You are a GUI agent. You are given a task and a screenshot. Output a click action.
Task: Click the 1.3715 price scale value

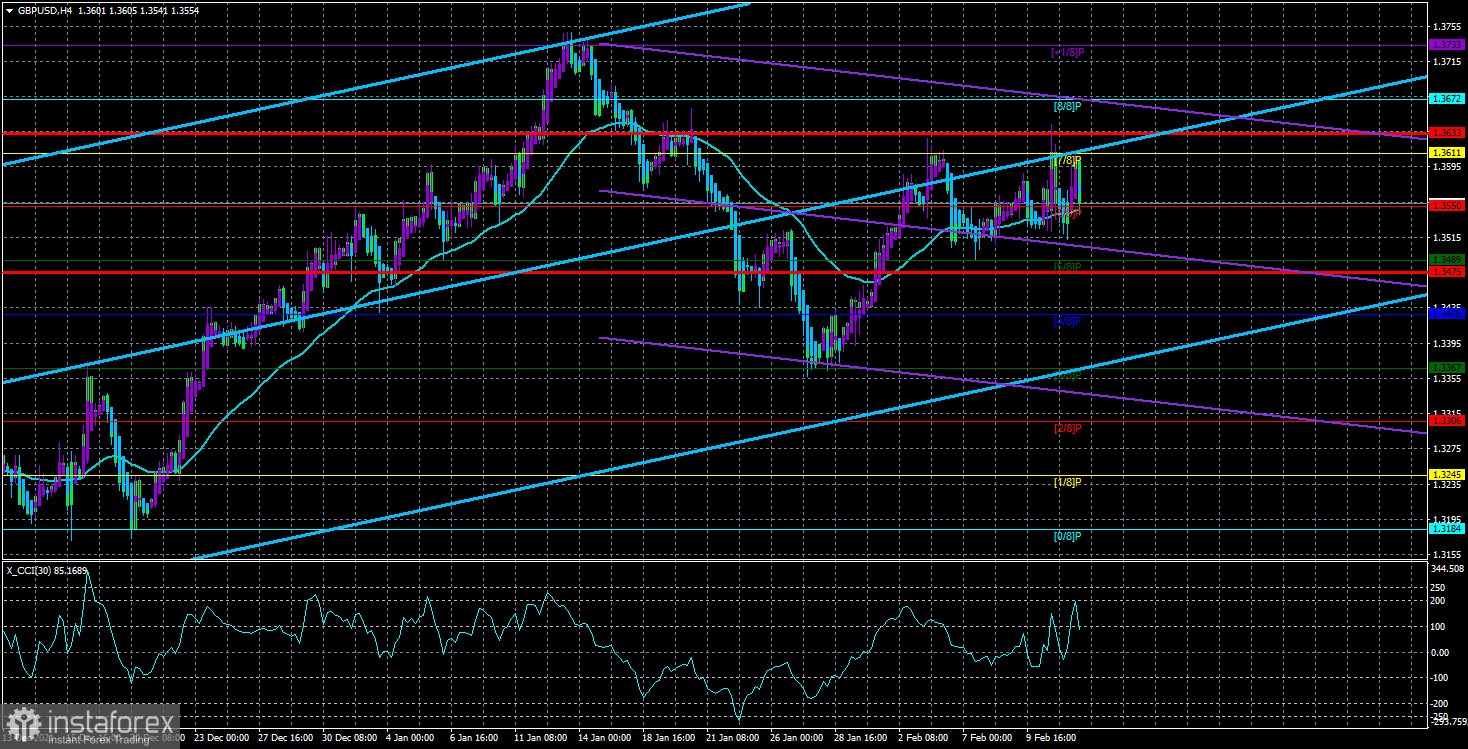point(1447,62)
